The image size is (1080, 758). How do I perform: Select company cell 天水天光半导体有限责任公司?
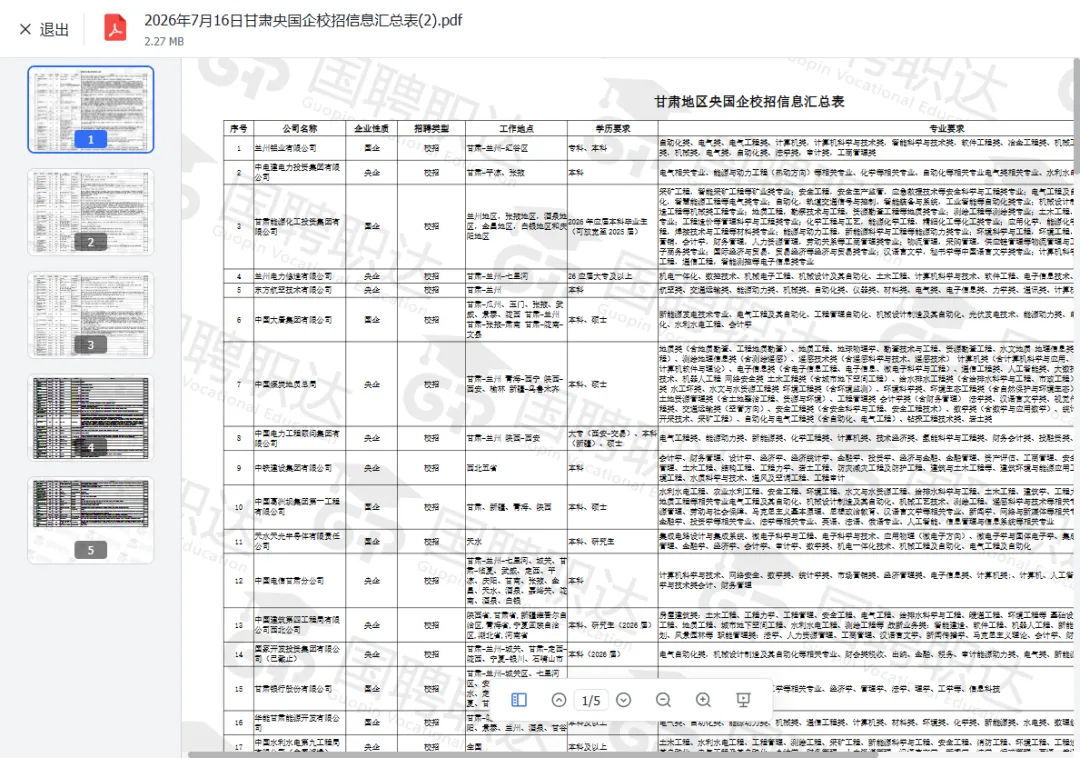(x=300, y=541)
